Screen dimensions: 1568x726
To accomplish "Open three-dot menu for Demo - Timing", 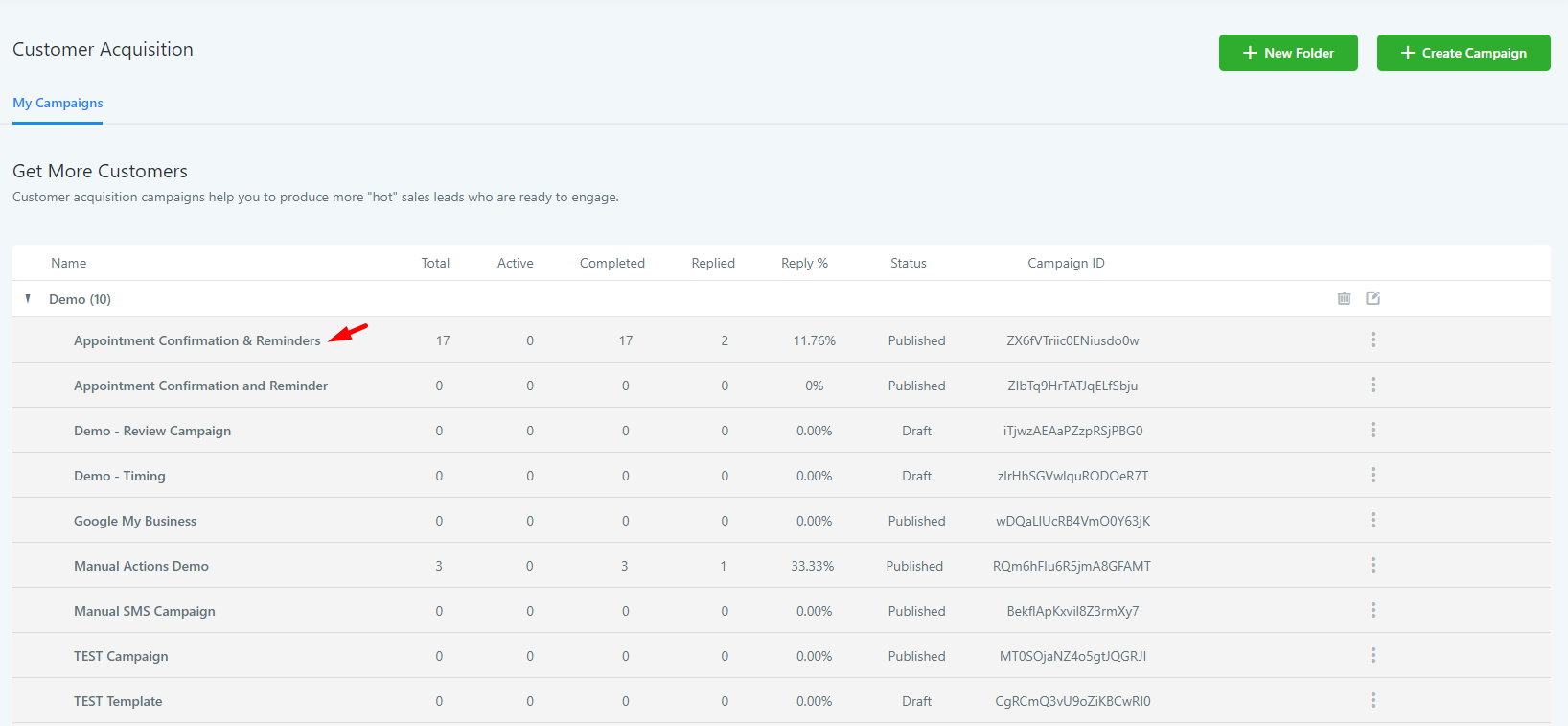I will 1372,475.
